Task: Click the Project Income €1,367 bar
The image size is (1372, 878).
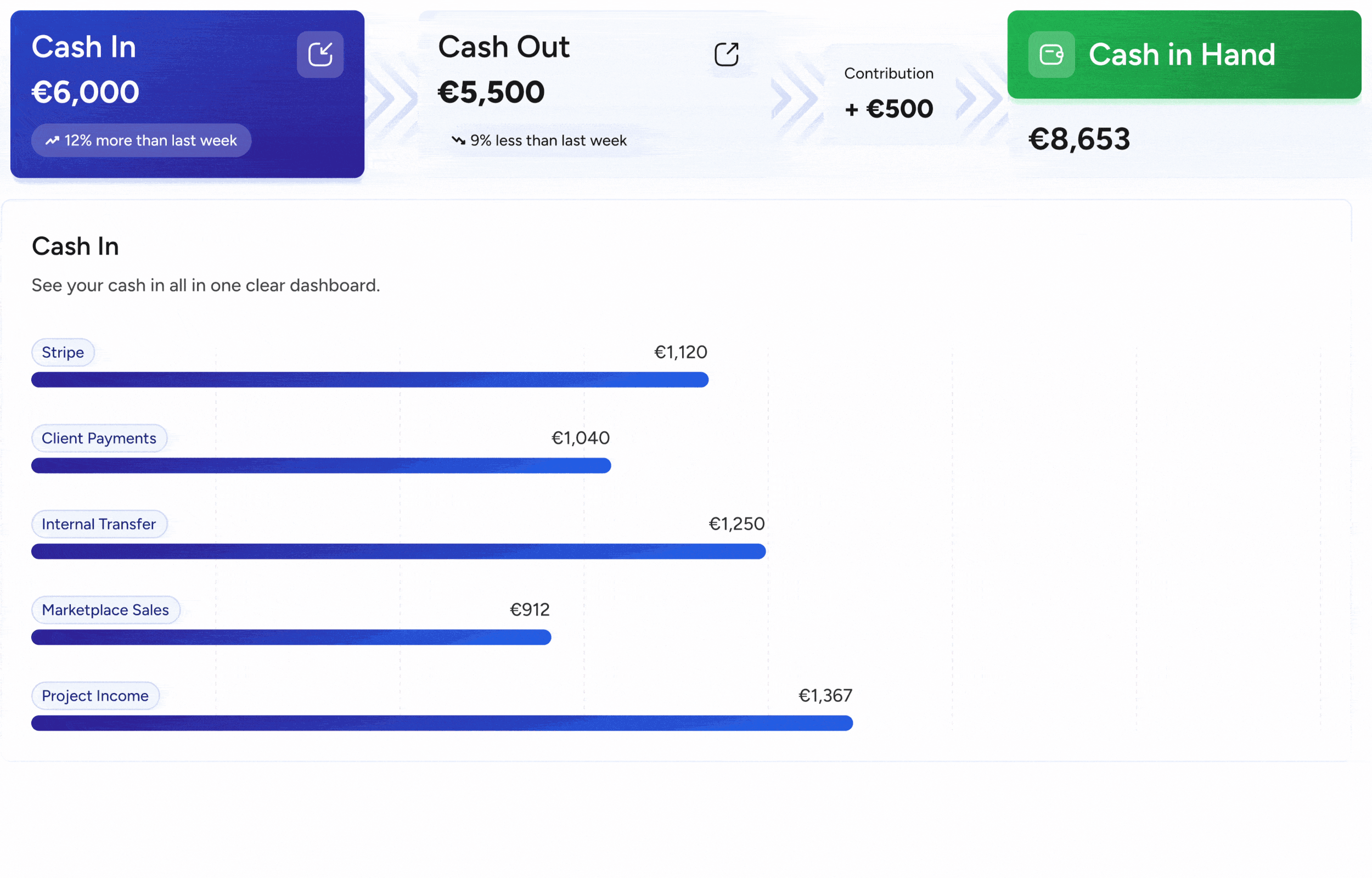Action: tap(442, 723)
